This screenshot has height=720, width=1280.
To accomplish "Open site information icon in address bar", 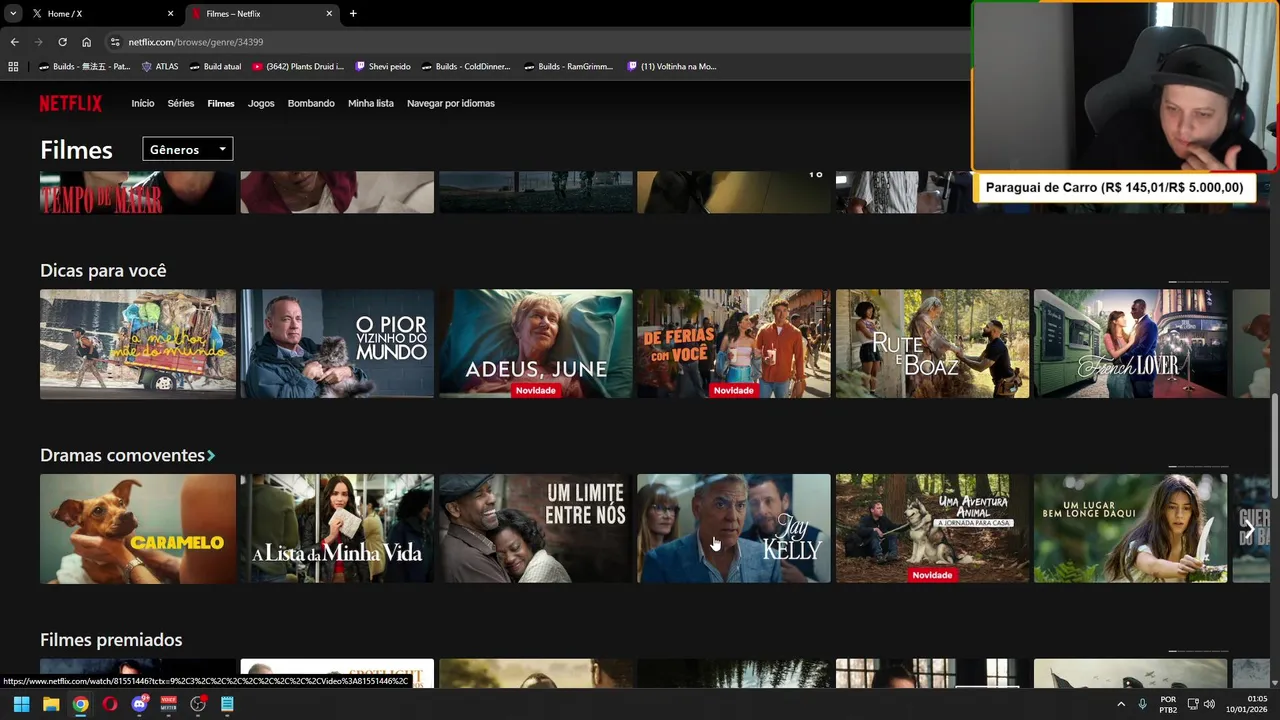I will coord(115,42).
